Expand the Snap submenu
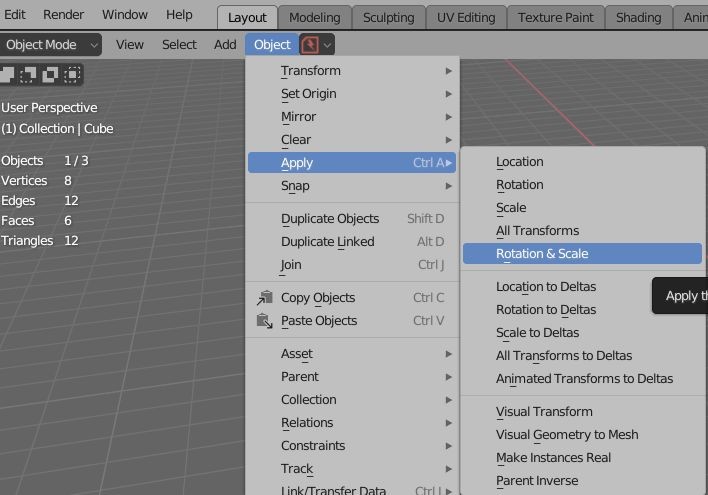This screenshot has height=495, width=708. coord(352,186)
